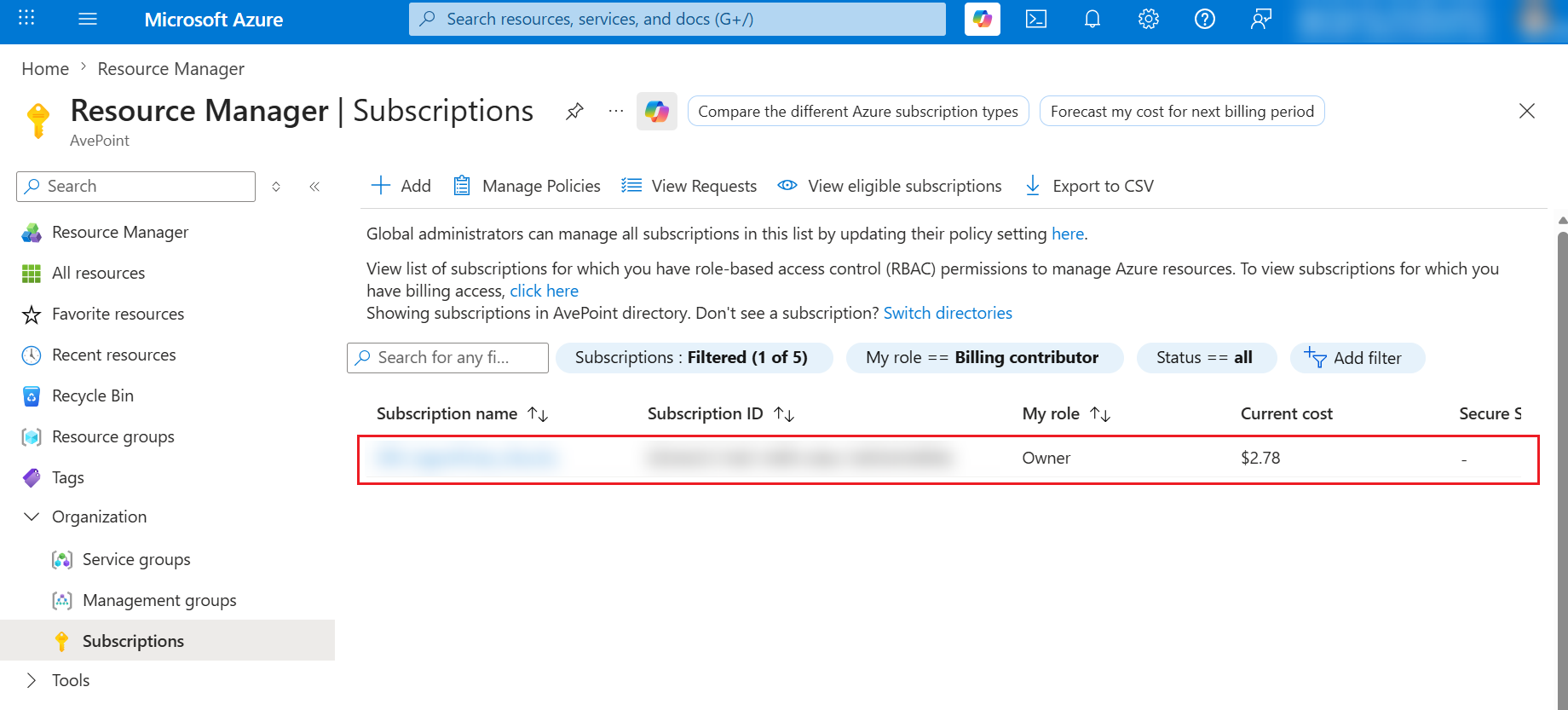Click the Copilot icon beside suggestion chips
Image resolution: width=1568 pixels, height=710 pixels.
click(x=656, y=111)
